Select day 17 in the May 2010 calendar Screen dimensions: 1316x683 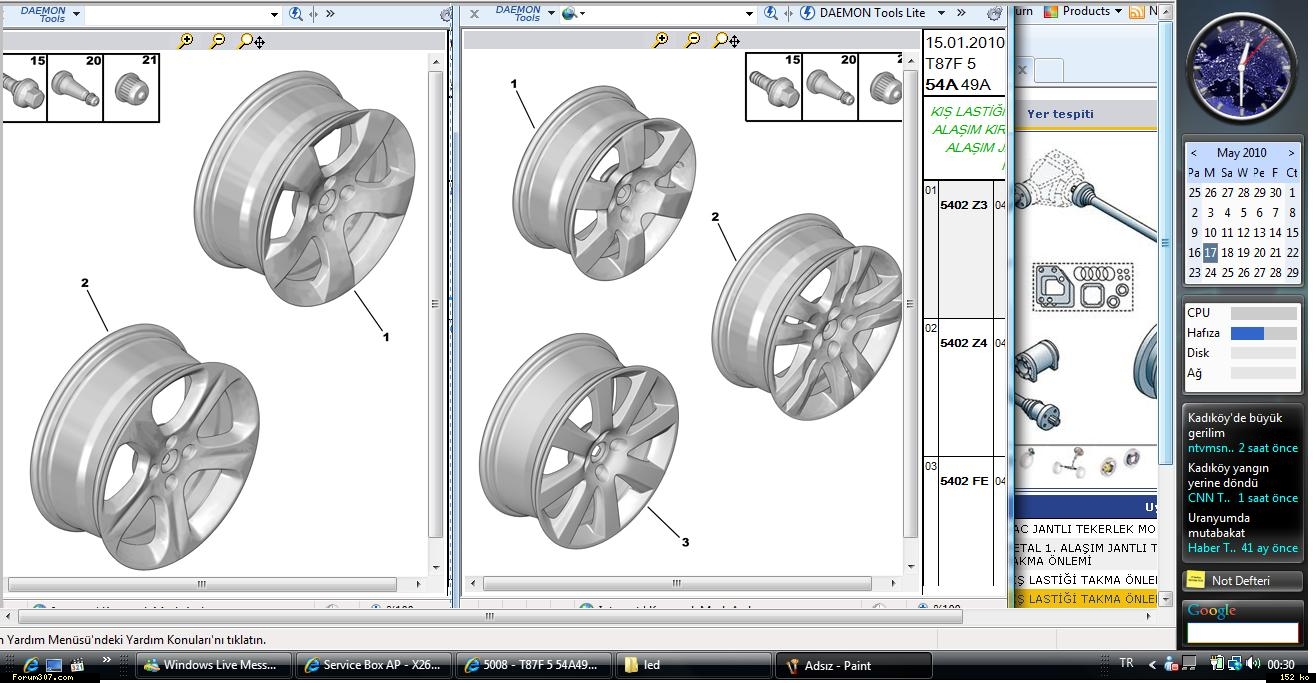click(1210, 252)
